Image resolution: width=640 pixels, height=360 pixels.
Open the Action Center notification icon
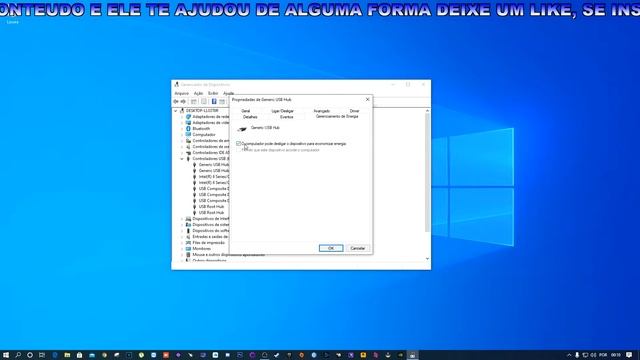coord(629,355)
